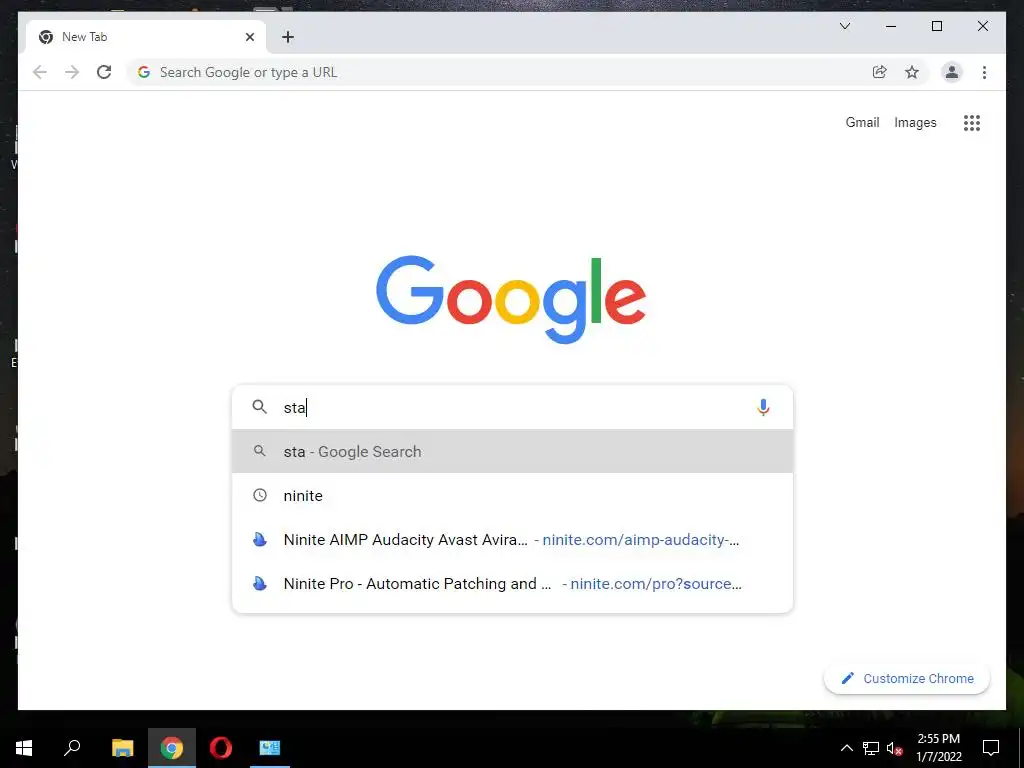Click the Ninite favicon beside Pro suggestion
Image resolution: width=1024 pixels, height=768 pixels.
pos(260,583)
